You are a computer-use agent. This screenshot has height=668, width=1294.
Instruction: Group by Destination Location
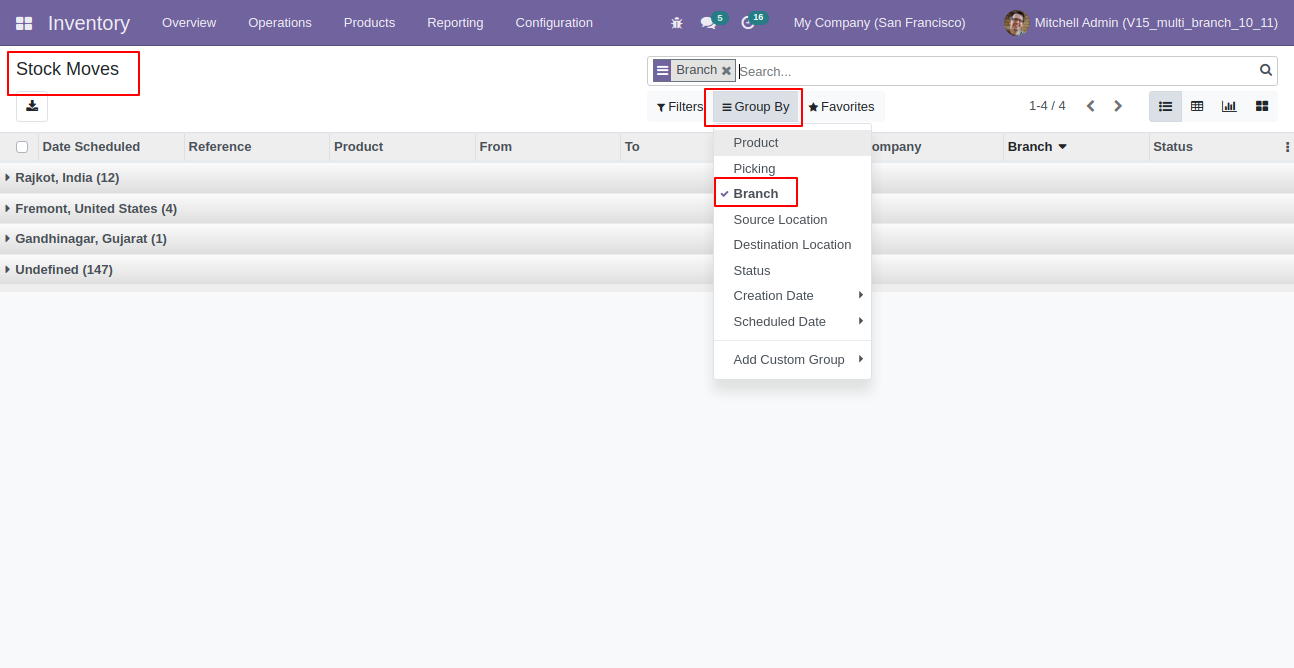[x=792, y=245]
